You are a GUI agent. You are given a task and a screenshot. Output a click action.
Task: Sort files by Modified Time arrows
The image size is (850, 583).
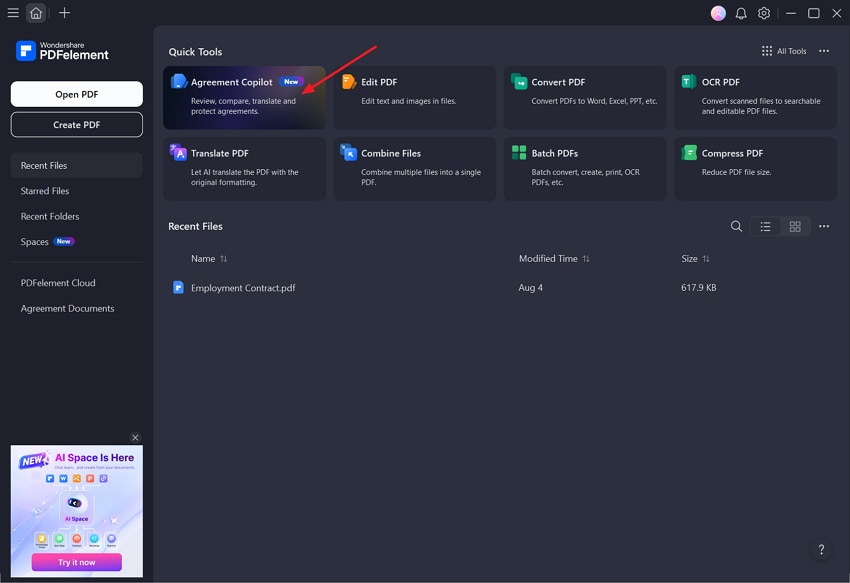[585, 259]
